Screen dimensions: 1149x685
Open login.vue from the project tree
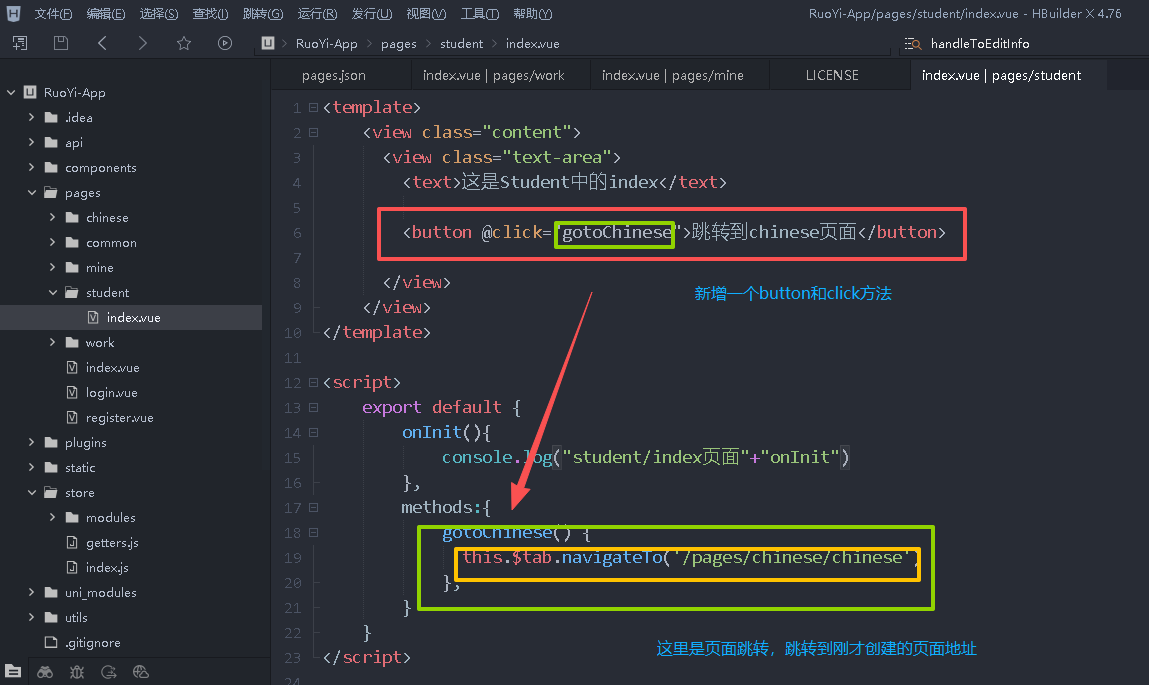[111, 393]
